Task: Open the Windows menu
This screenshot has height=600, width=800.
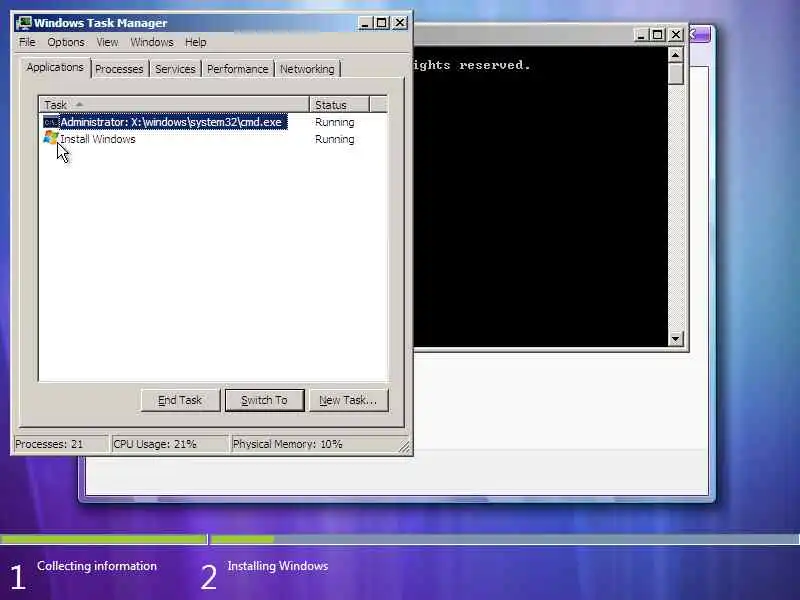Action: [x=152, y=42]
